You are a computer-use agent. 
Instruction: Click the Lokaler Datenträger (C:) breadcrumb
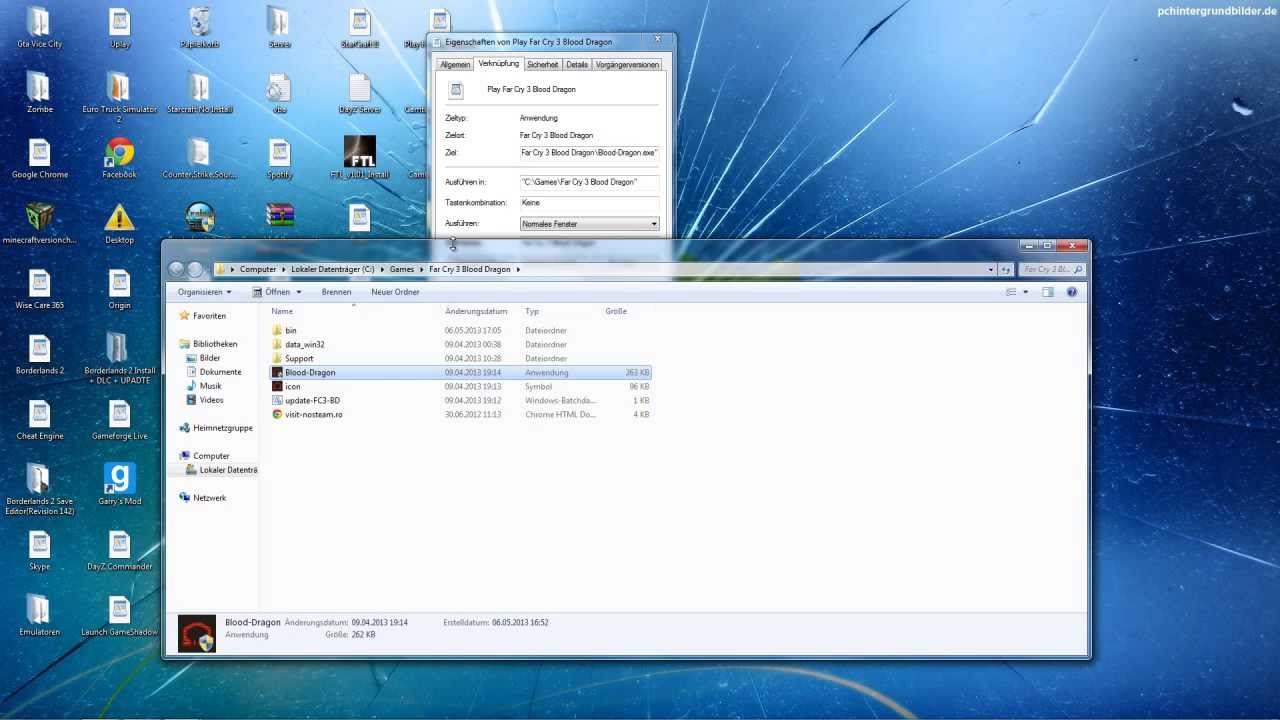tap(332, 269)
